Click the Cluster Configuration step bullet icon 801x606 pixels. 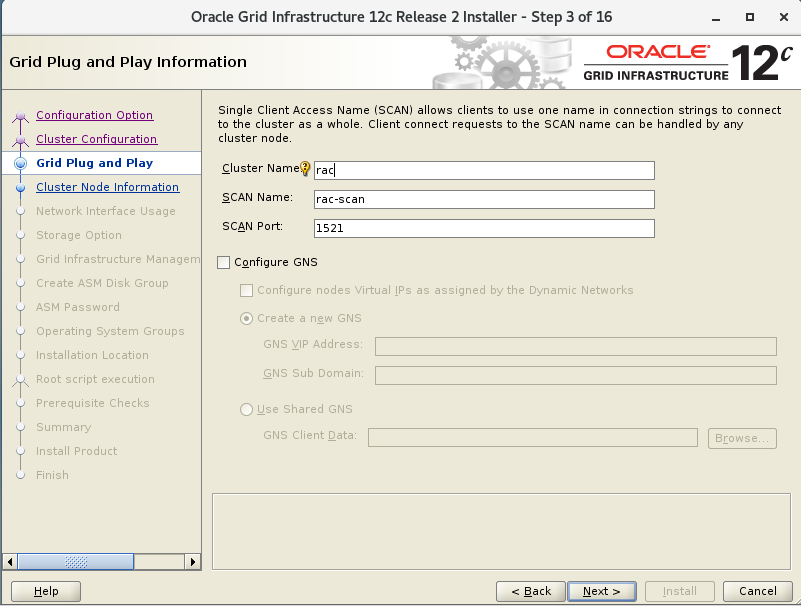20,140
